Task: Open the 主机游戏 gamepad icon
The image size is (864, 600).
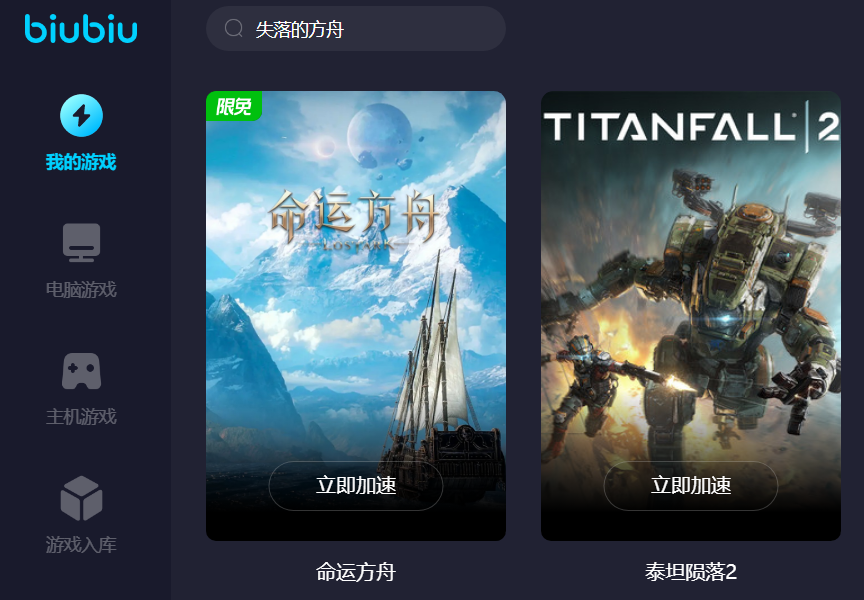Action: pyautogui.click(x=82, y=371)
